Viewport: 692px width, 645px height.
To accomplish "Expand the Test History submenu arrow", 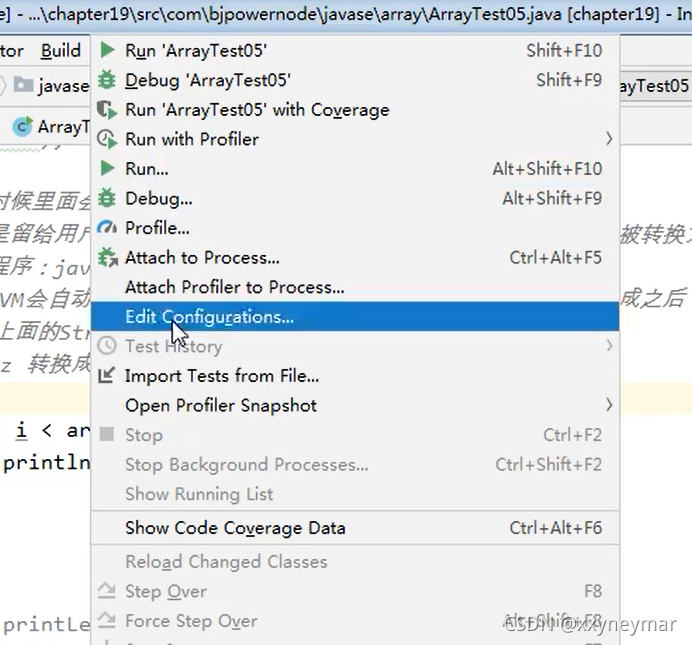I will pos(609,346).
